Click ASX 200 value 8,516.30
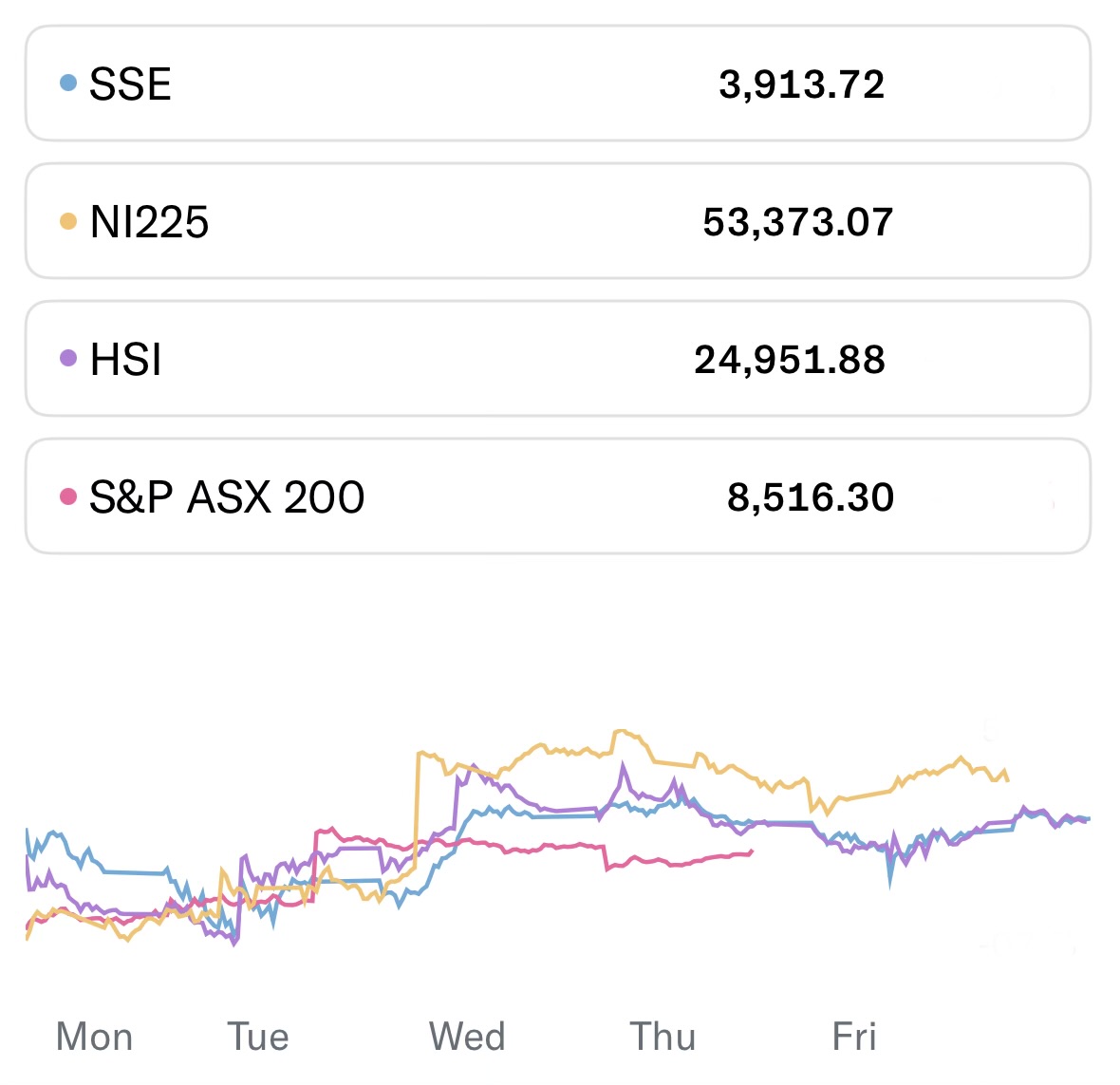1120x1085 pixels. (810, 497)
